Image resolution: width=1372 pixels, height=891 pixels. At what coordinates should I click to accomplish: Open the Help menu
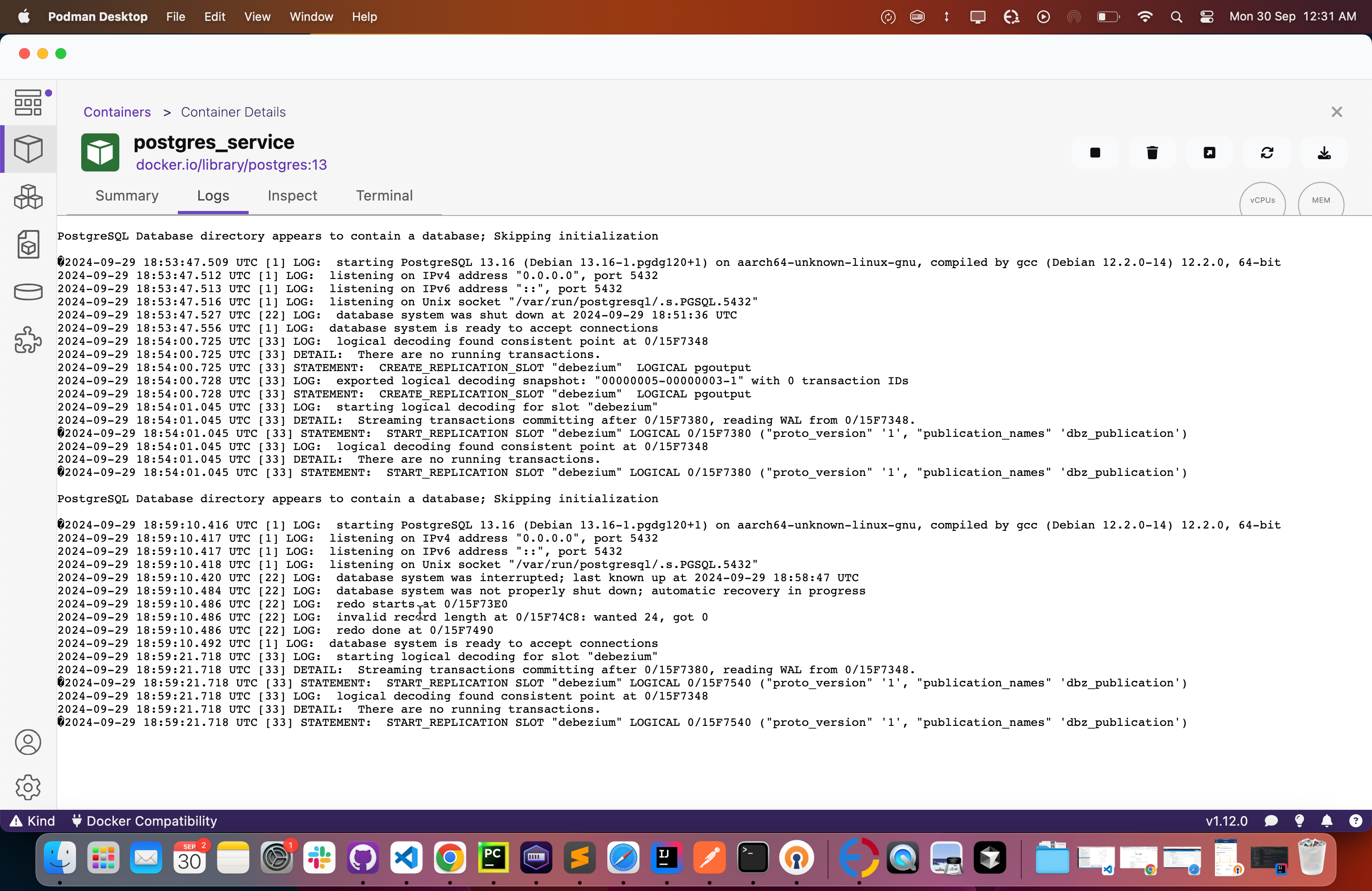(x=364, y=17)
